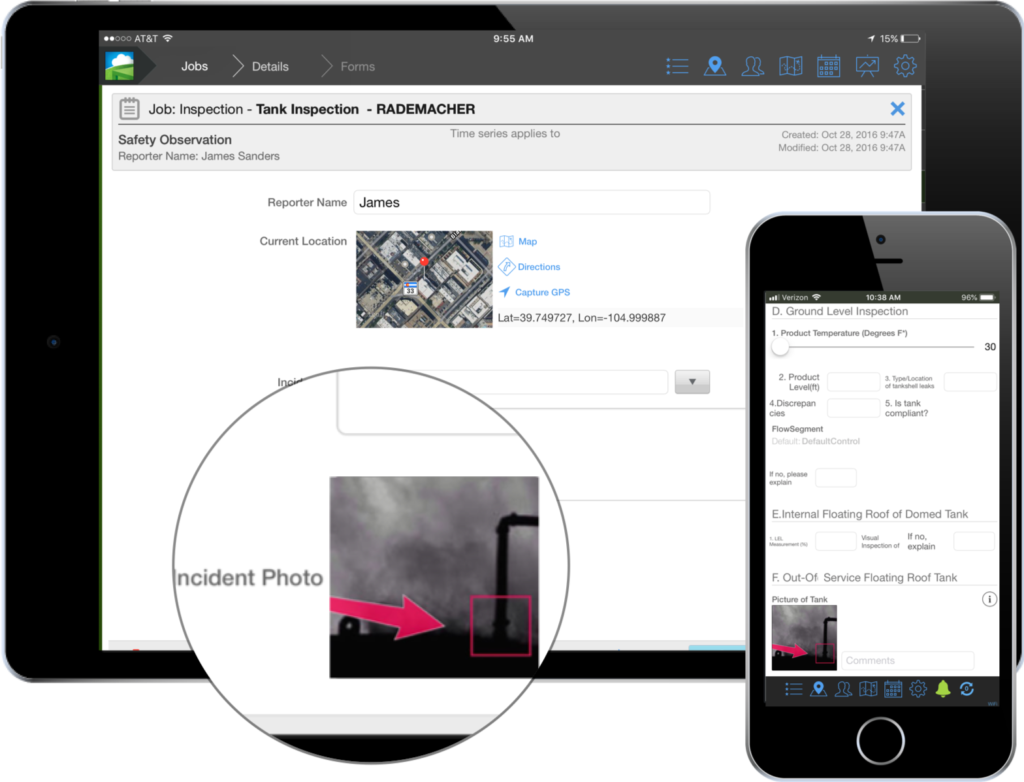Tap the info circle next to Picture of Tank
Screen dimensions: 1024x782
pyautogui.click(x=989, y=598)
